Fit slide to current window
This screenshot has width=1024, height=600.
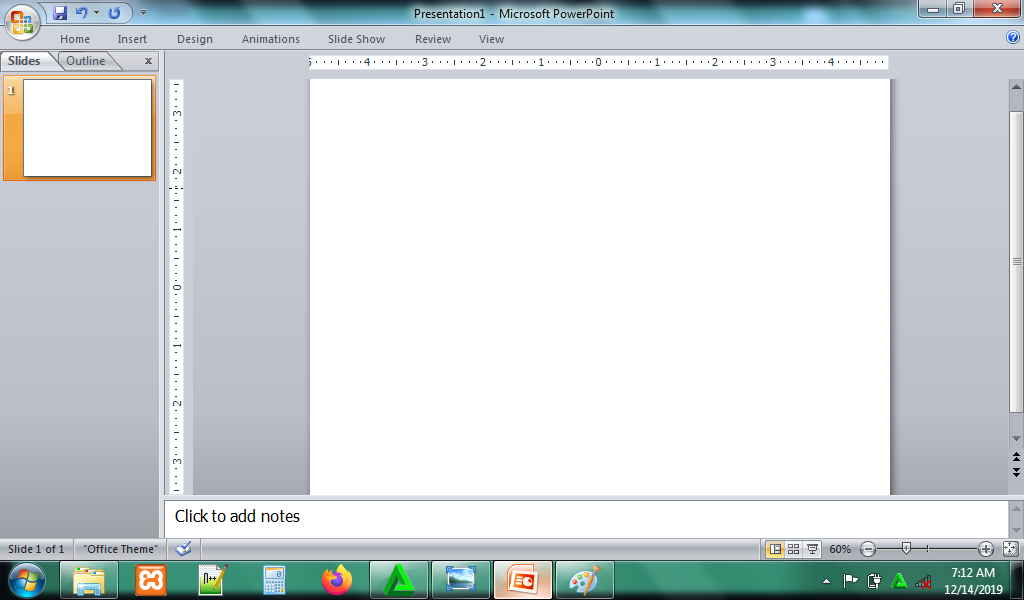pyautogui.click(x=1010, y=549)
